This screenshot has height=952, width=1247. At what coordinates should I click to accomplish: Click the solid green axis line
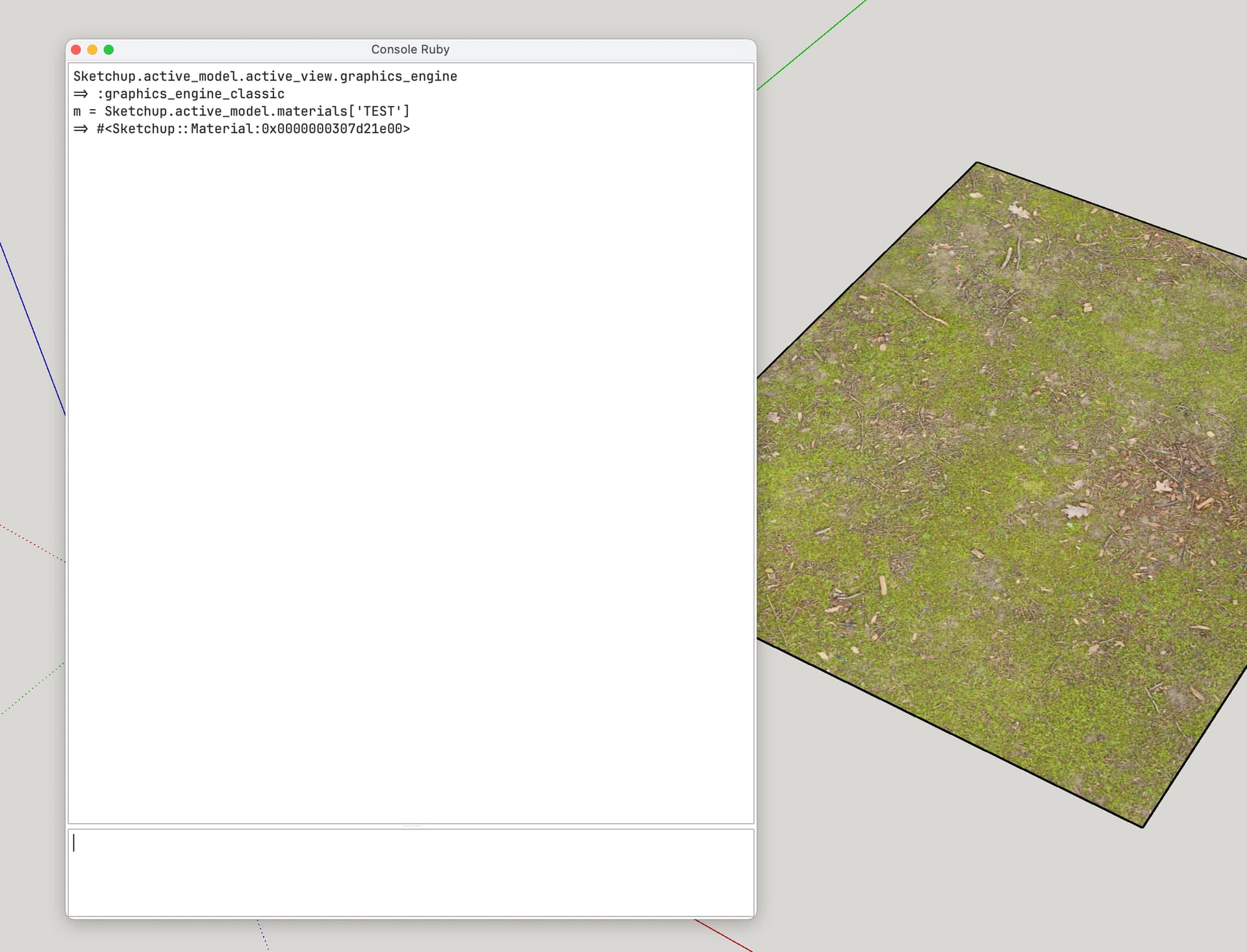point(811,45)
